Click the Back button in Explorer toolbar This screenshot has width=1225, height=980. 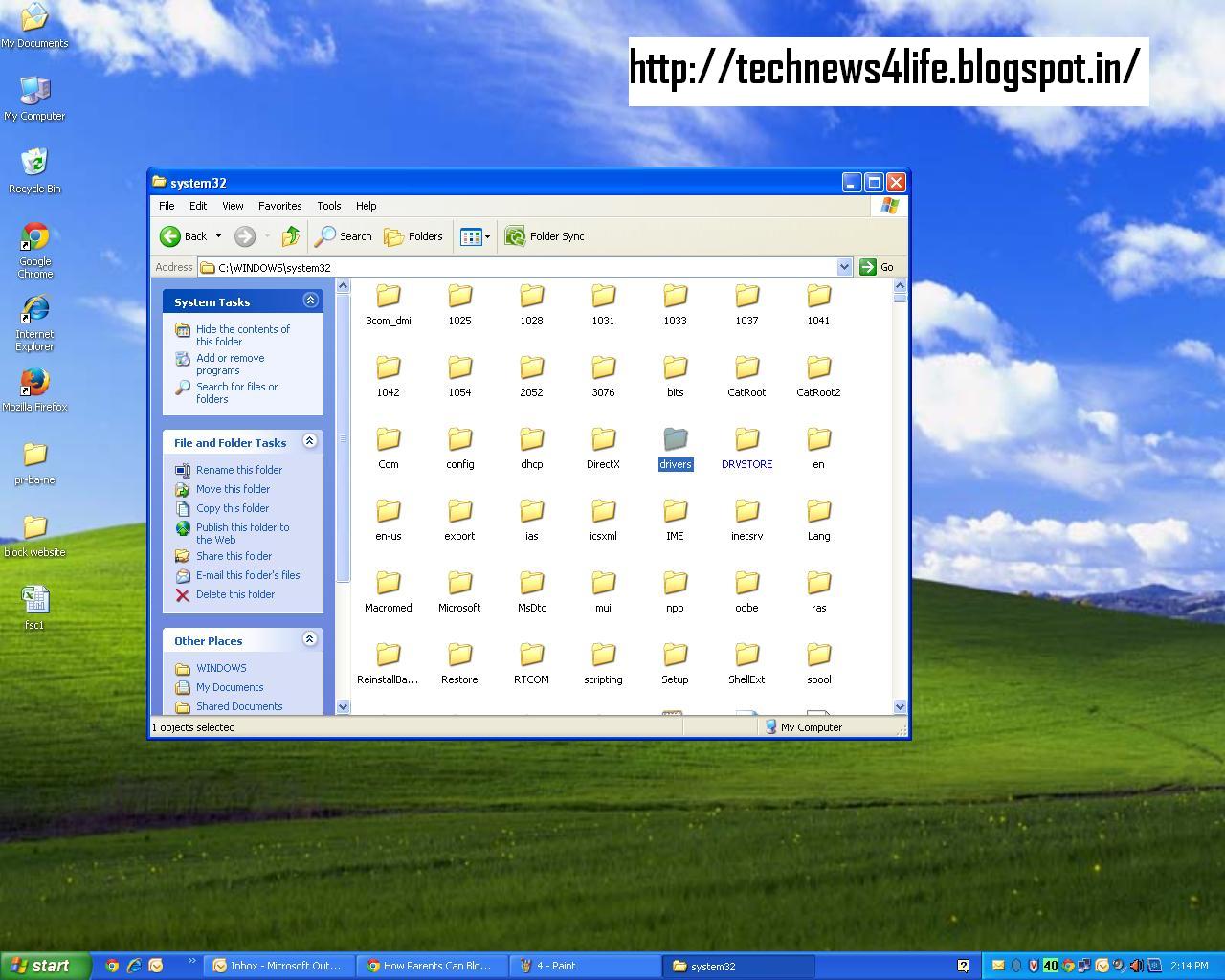coord(184,236)
